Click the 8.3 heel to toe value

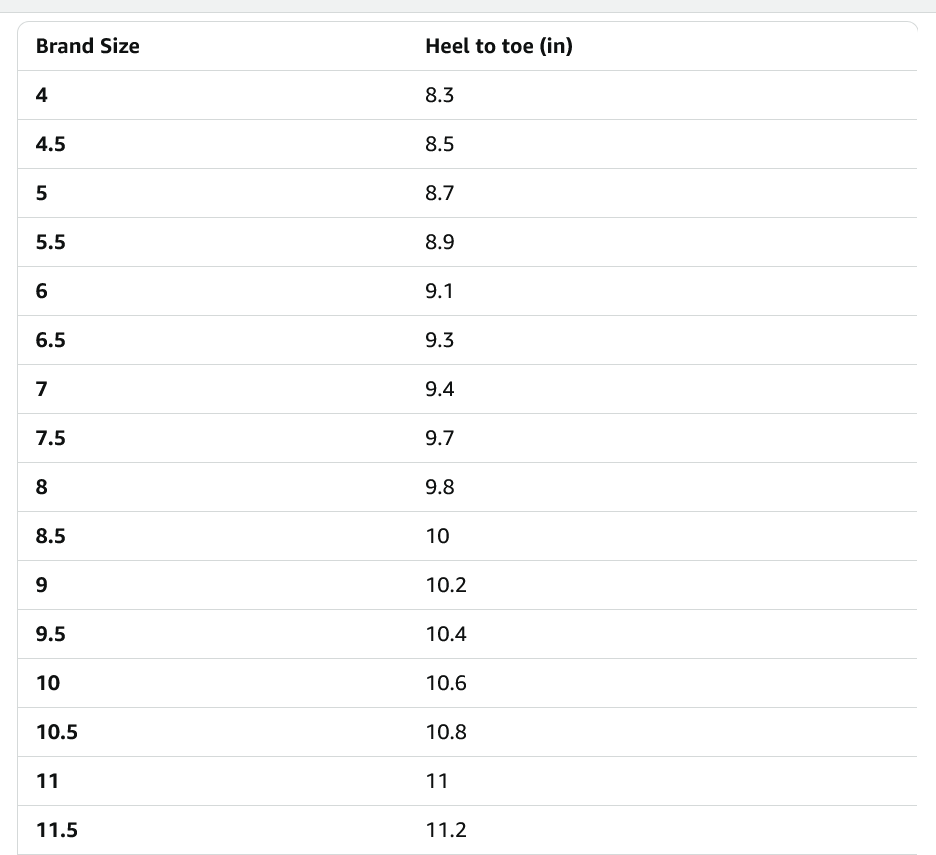pos(440,95)
